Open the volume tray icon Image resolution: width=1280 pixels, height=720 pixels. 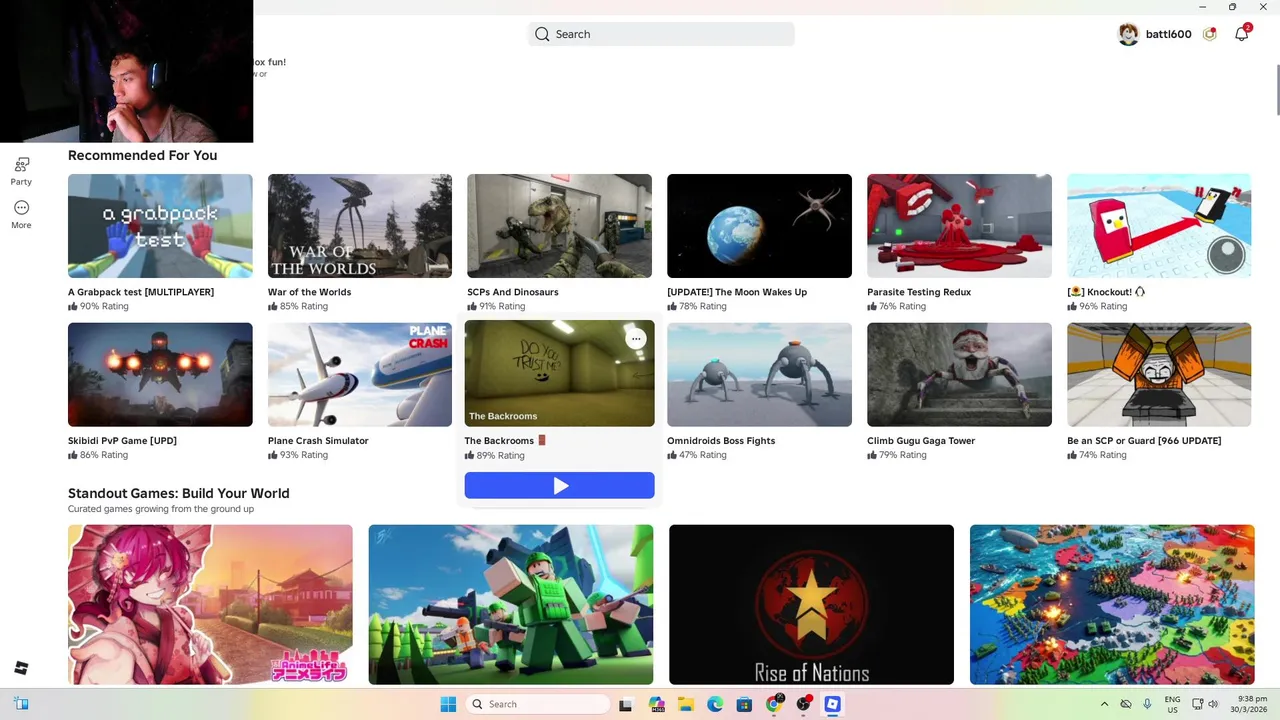tap(1213, 704)
